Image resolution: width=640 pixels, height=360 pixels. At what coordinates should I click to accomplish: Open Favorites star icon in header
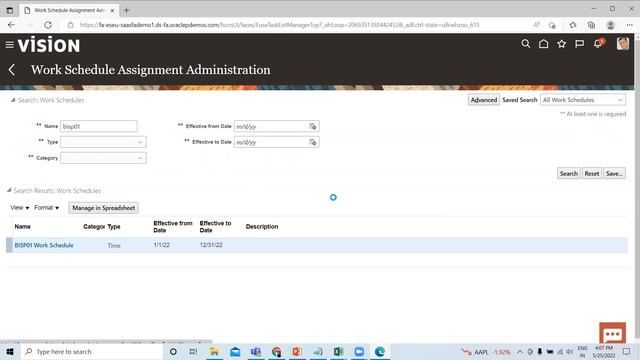pos(562,44)
